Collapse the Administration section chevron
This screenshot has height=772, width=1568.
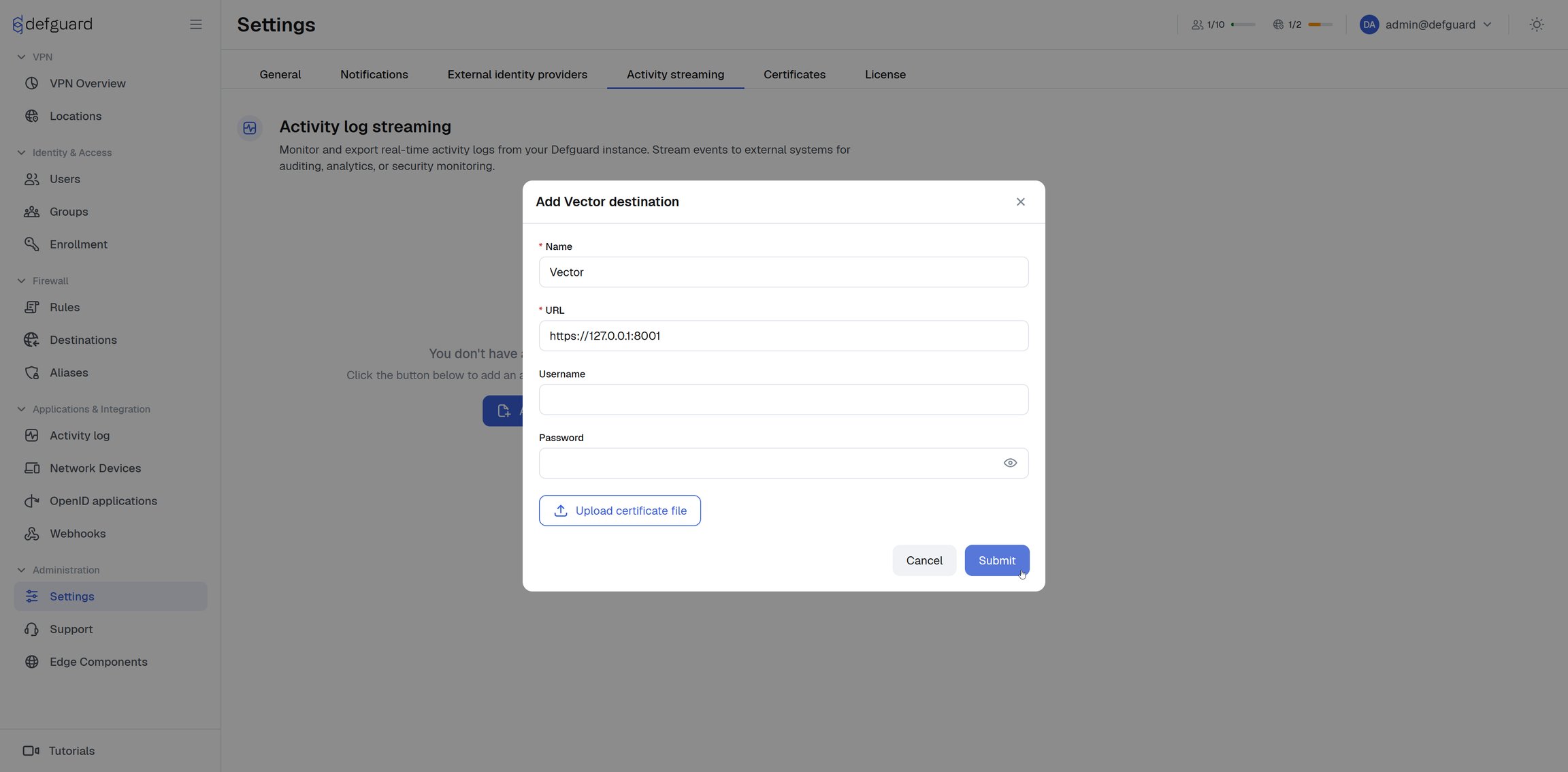21,570
